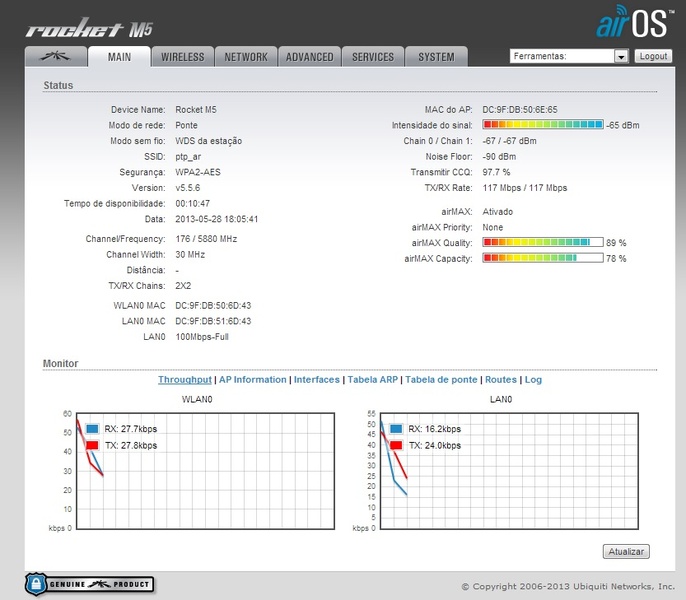The height and width of the screenshot is (600, 686).
Task: Click the Device Name value Rocket M5
Action: [x=196, y=109]
